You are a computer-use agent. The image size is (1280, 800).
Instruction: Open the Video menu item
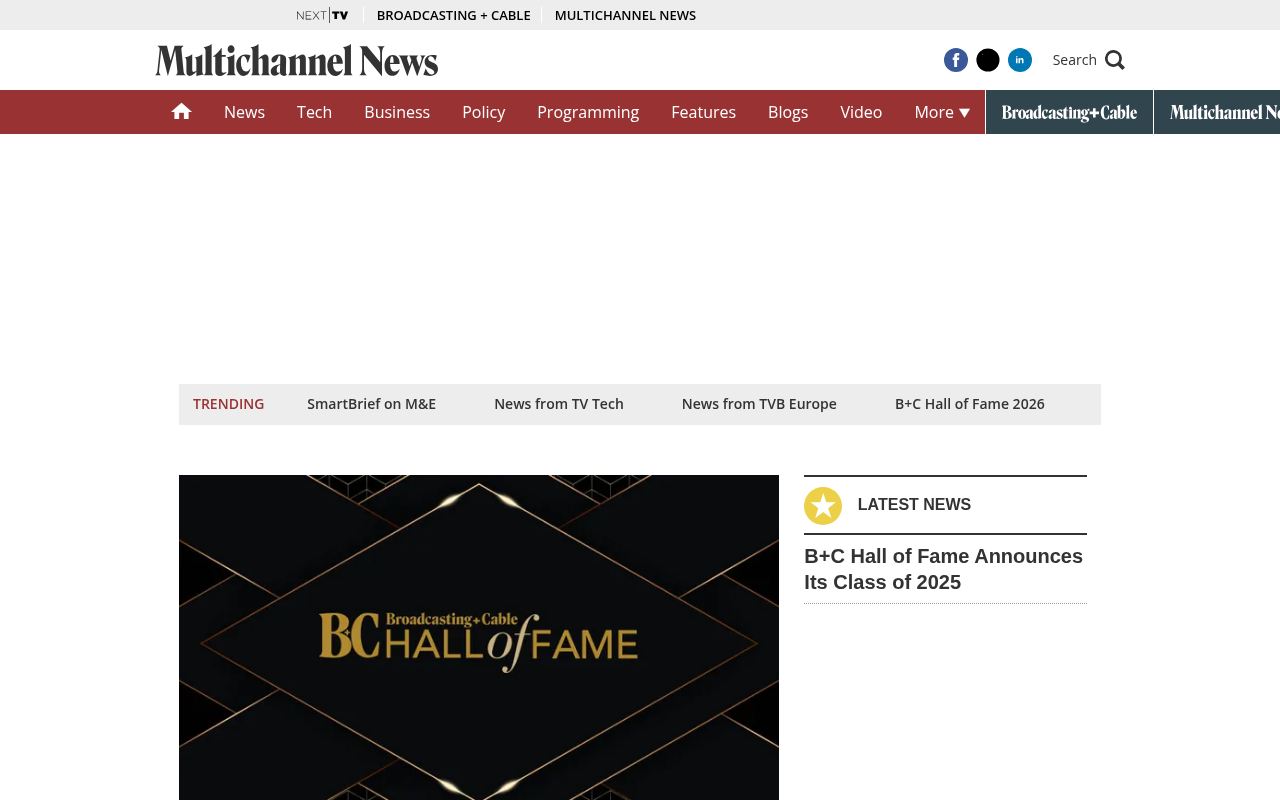861,112
